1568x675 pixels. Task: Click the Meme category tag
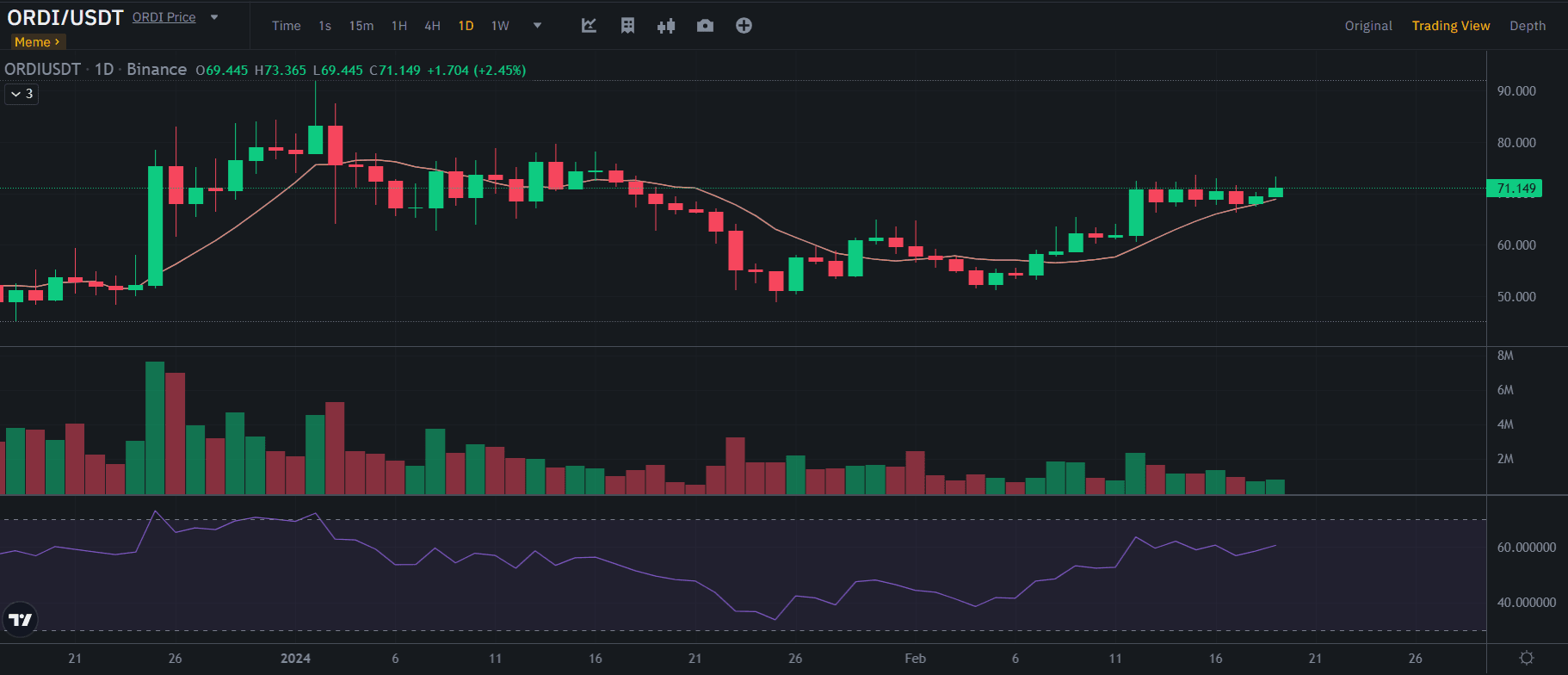(37, 41)
